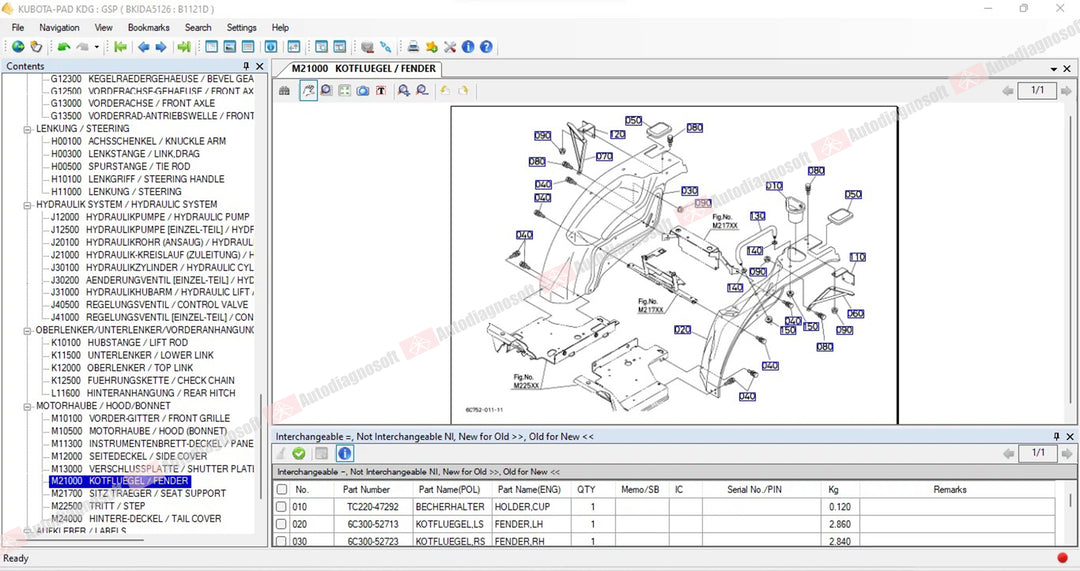Select J12000 HYDRAULIKPUMPE tree item
This screenshot has height=571, width=1080.
150,217
